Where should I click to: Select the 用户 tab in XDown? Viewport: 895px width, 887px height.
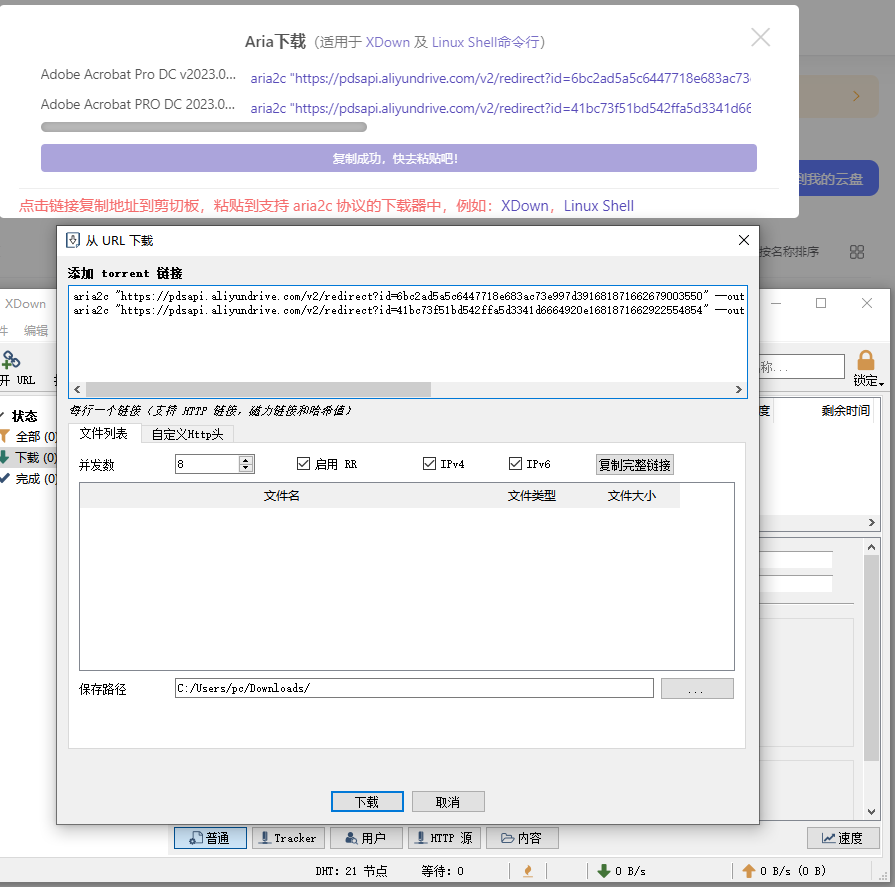[x=366, y=838]
